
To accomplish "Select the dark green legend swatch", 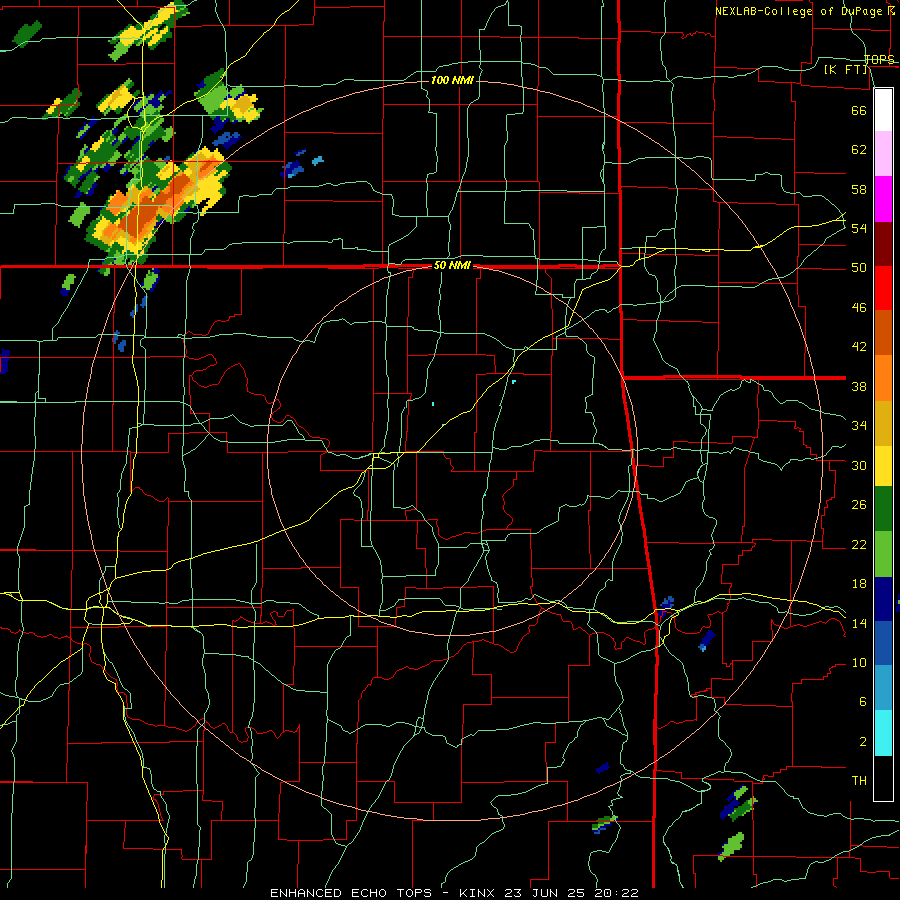I will click(883, 509).
